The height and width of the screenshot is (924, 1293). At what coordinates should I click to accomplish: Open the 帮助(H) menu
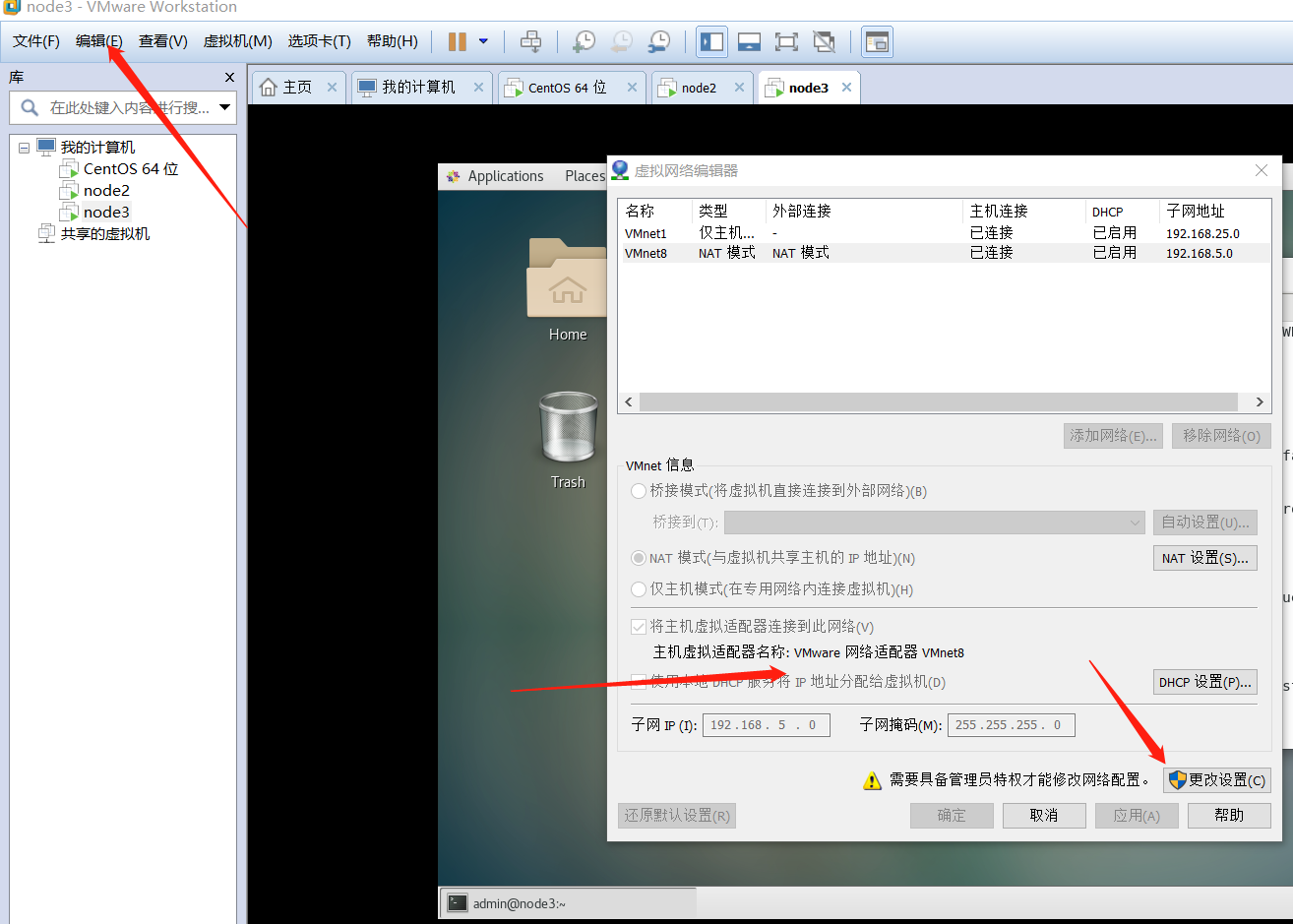392,40
